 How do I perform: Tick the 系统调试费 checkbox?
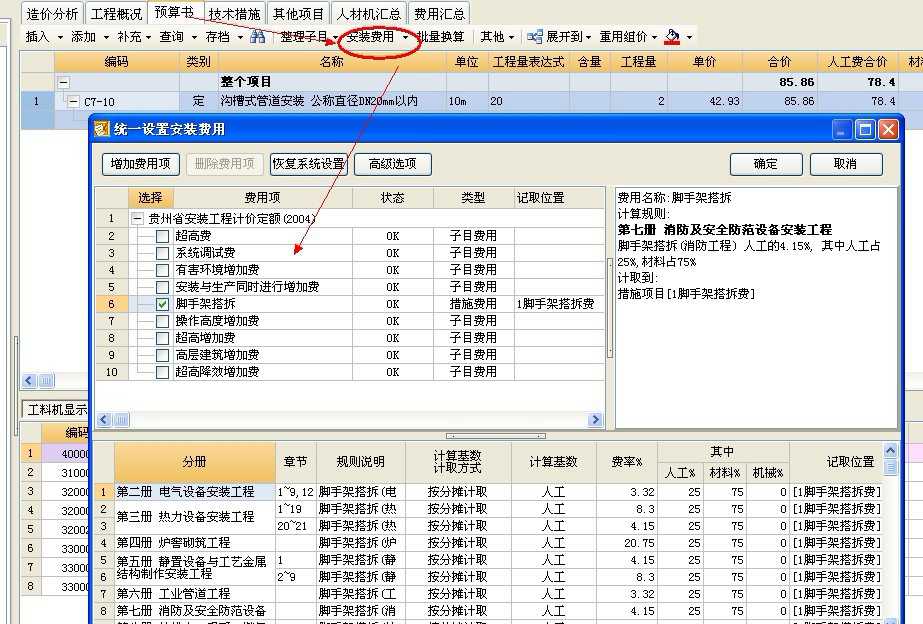pyautogui.click(x=162, y=254)
